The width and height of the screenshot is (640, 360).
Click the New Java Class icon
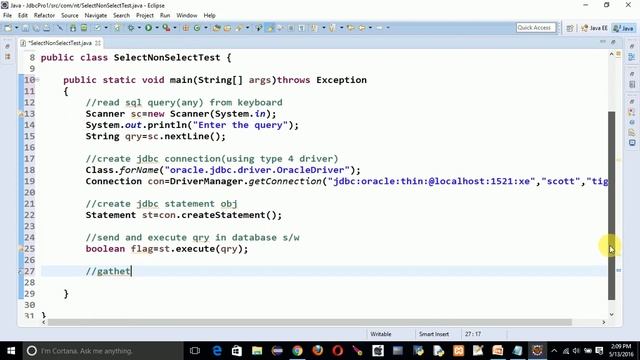(x=197, y=28)
